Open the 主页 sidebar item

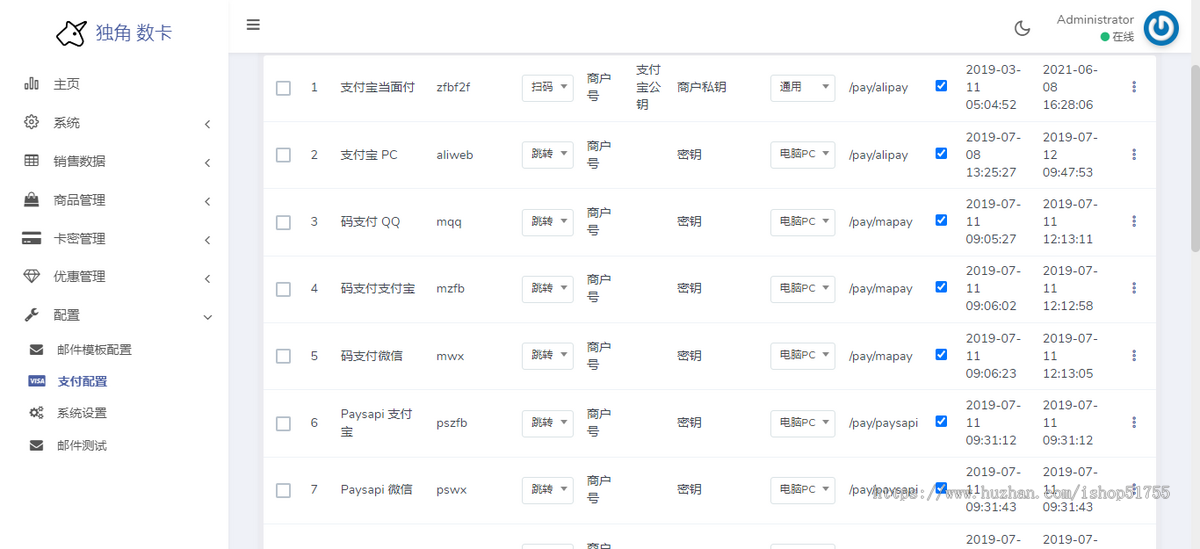(x=114, y=84)
